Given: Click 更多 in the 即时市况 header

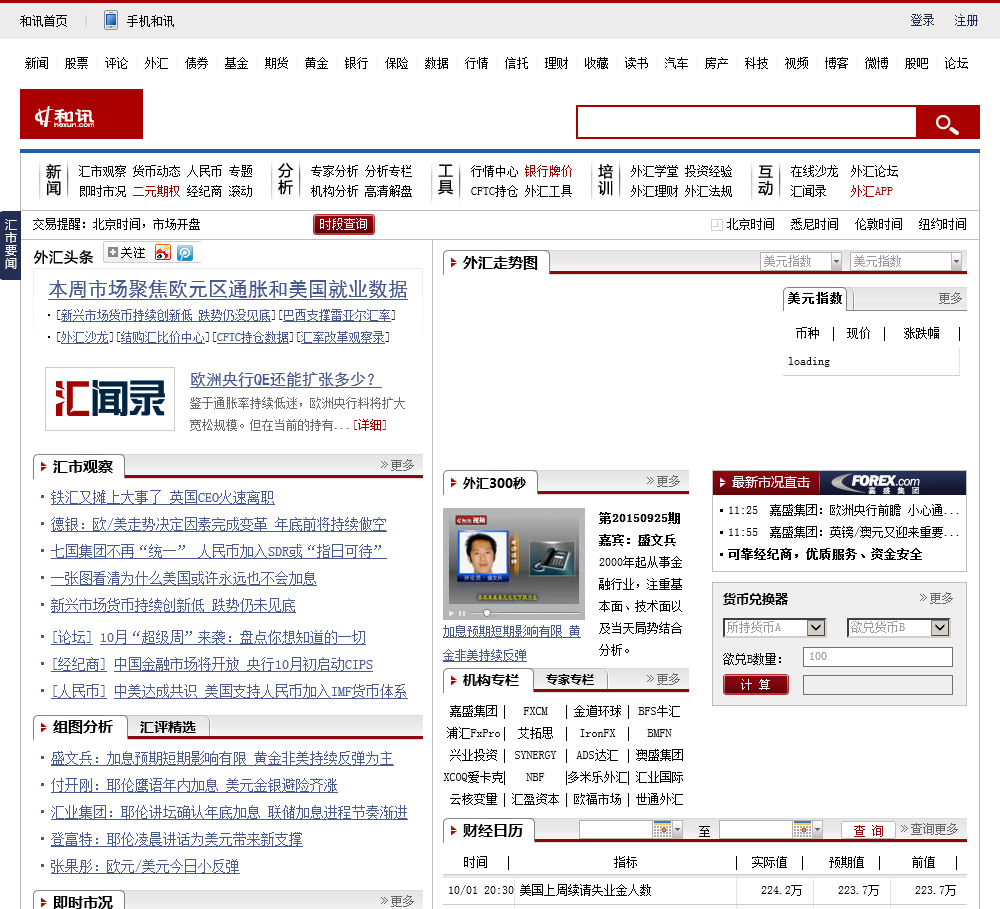Looking at the screenshot, I should click(397, 901).
